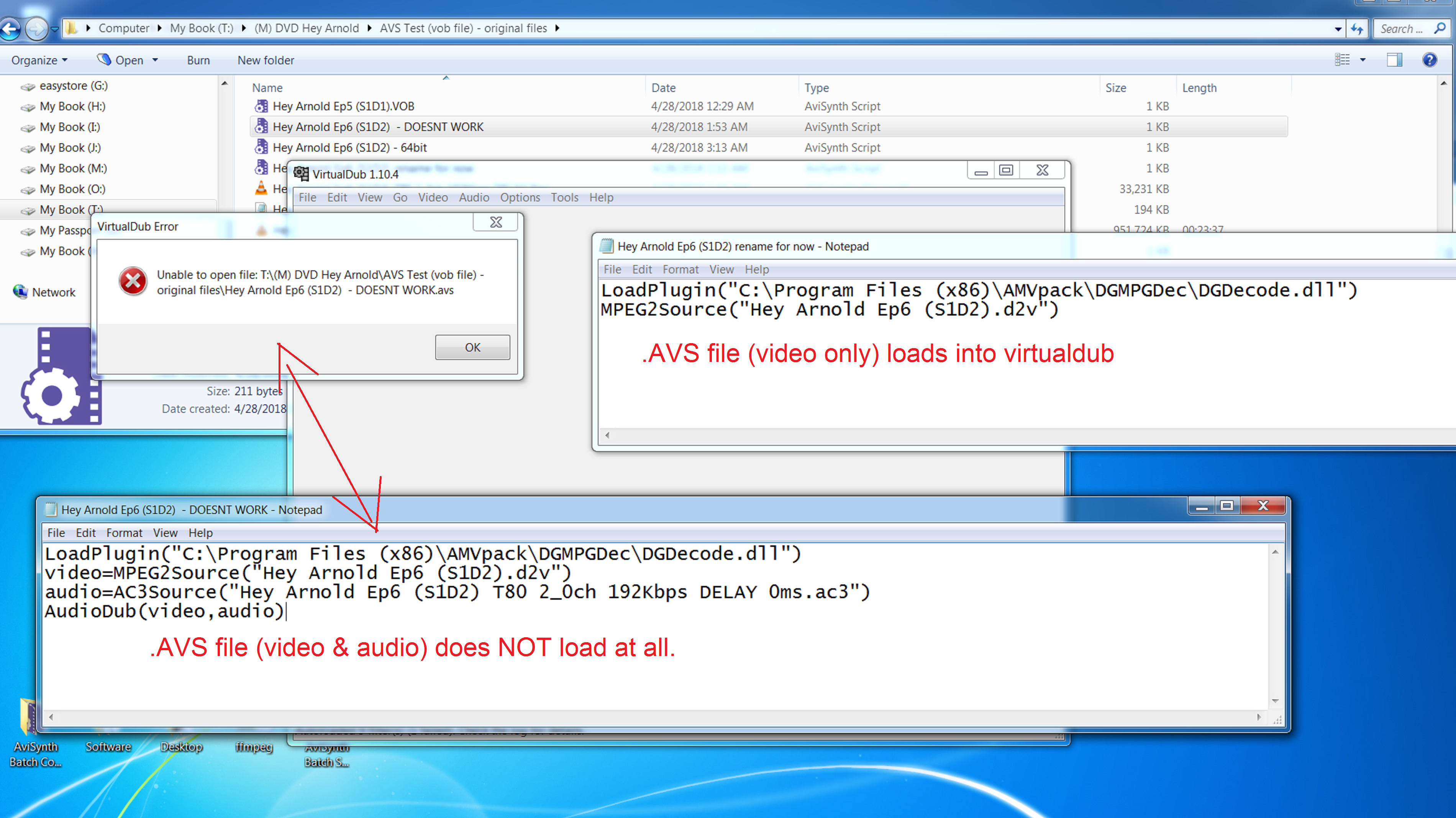The image size is (1456, 818).
Task: Expand arrow after AVS Test breadcrumb
Action: [x=557, y=28]
